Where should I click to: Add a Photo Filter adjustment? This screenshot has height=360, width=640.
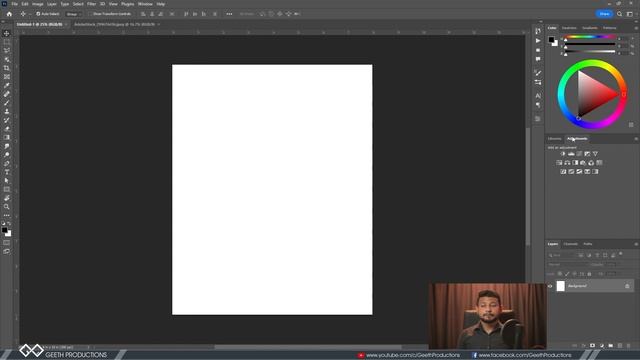(583, 163)
